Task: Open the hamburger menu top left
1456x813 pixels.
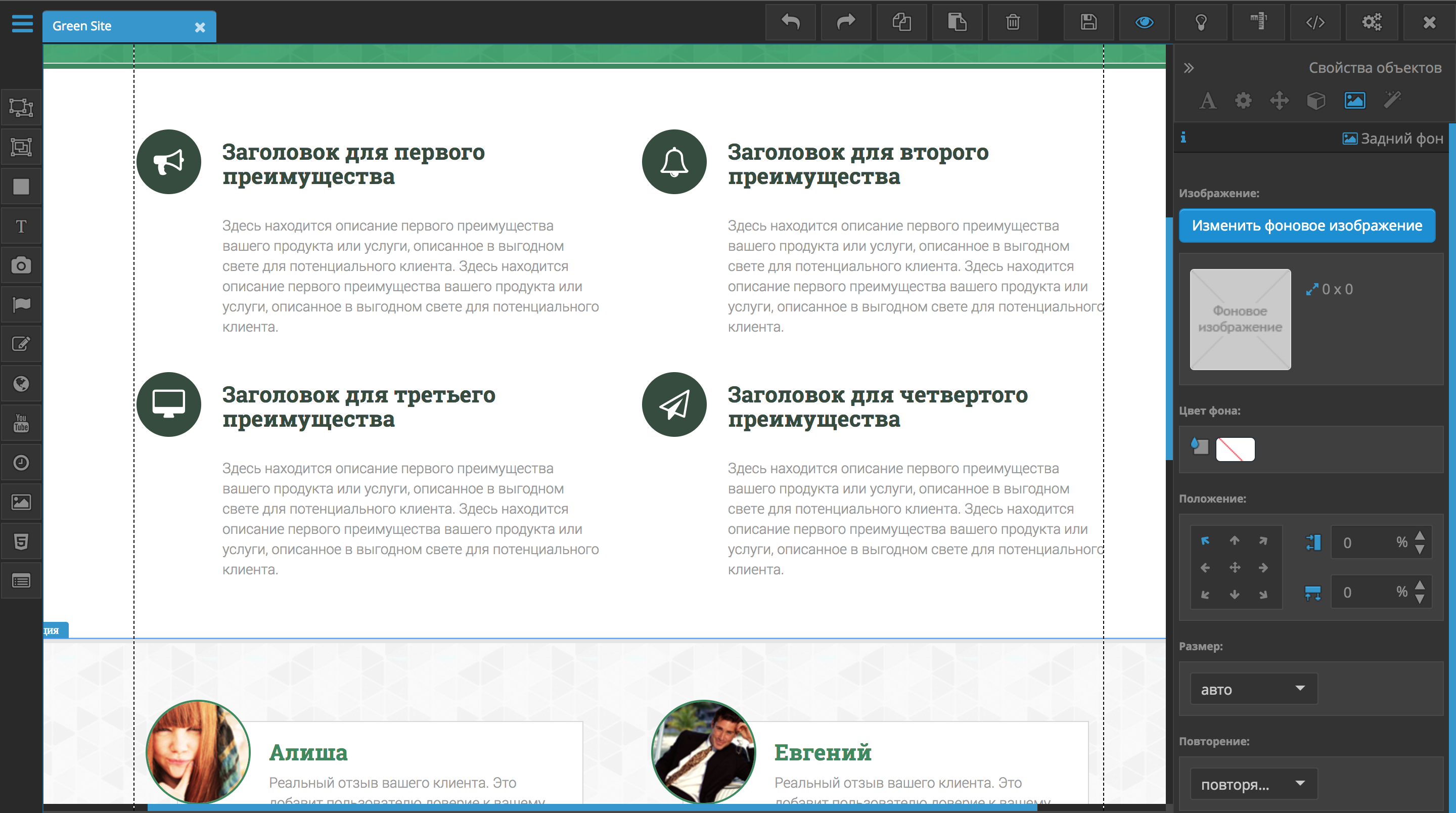Action: pyautogui.click(x=23, y=24)
